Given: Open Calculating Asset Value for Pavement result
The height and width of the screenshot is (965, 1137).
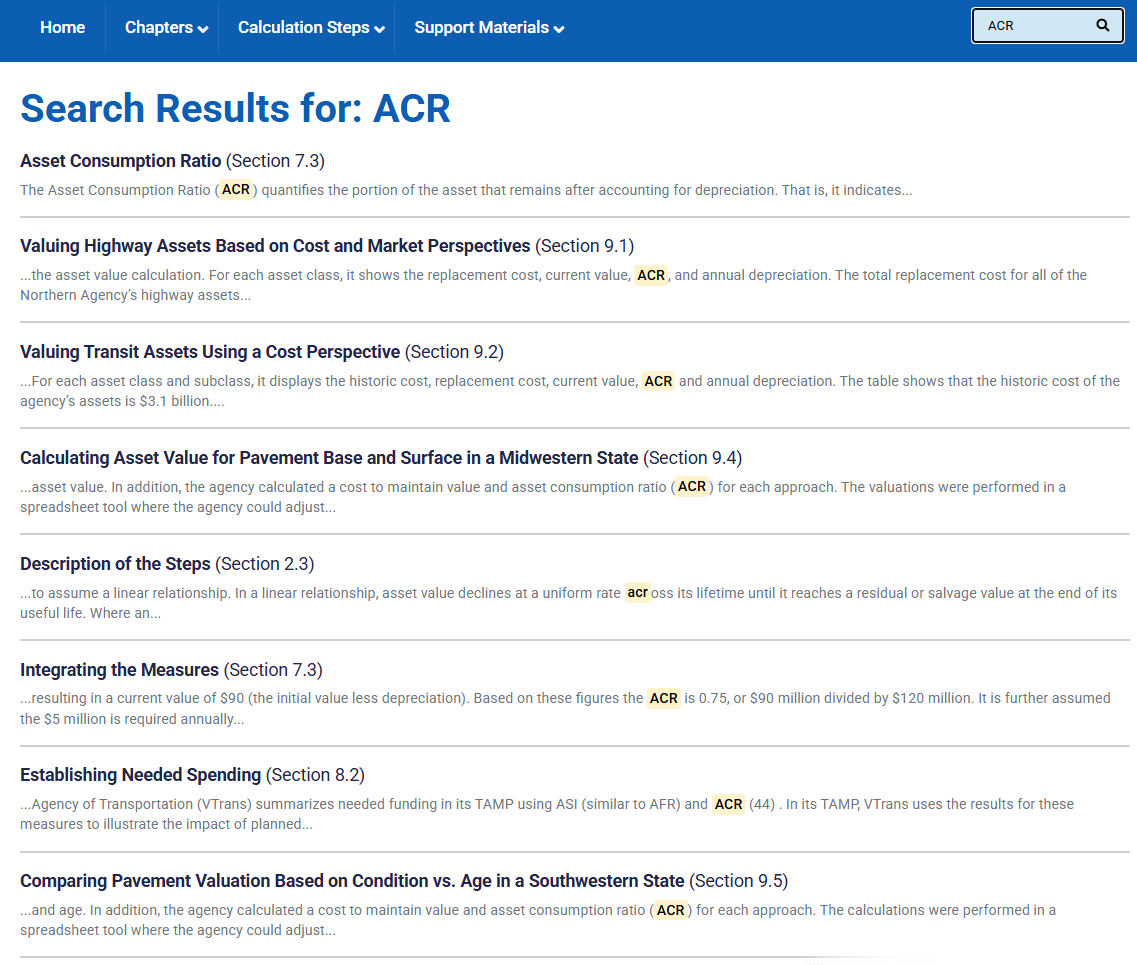Looking at the screenshot, I should pos(329,458).
